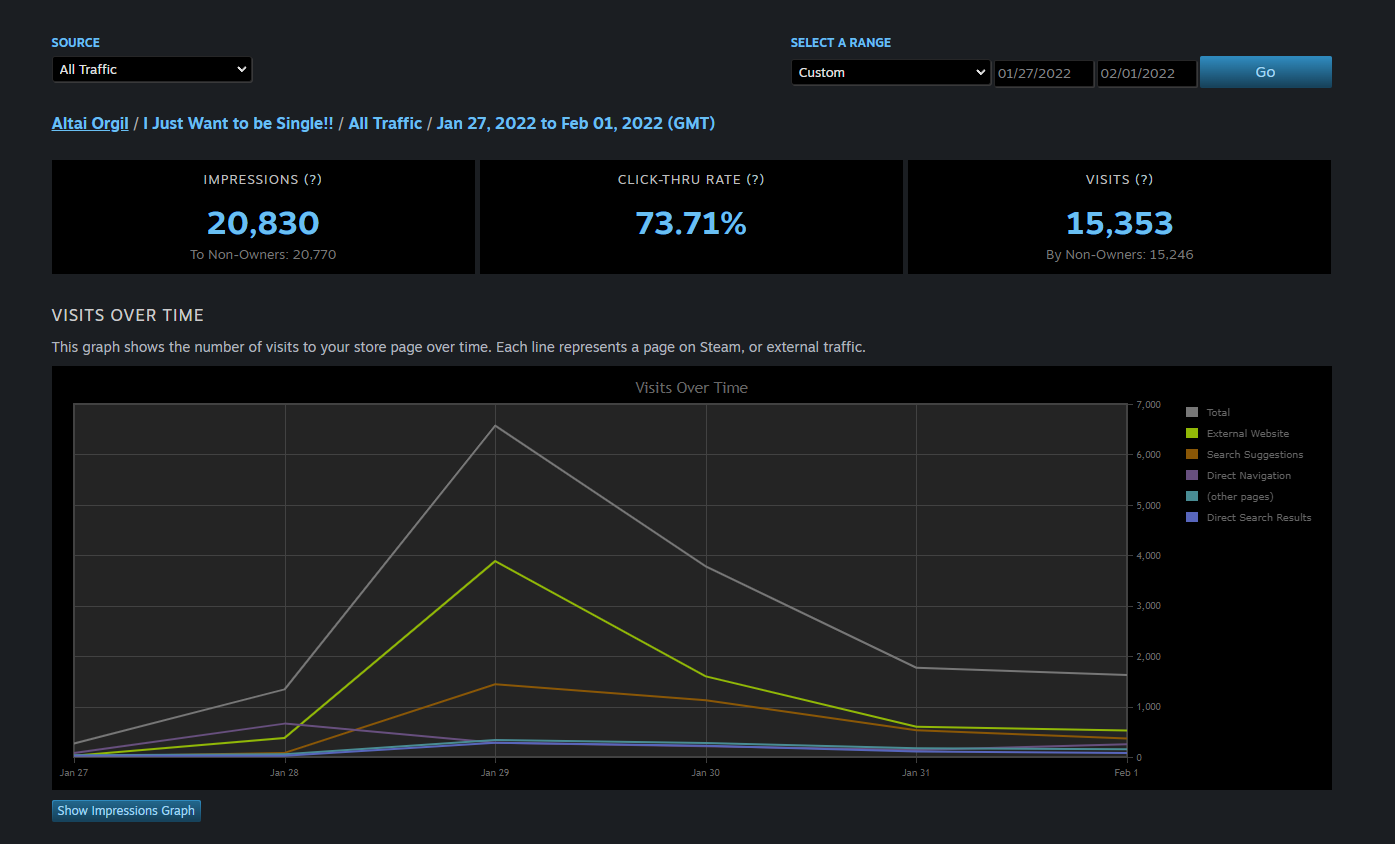Click the date range text in the breadcrumb
1395x844 pixels.
[576, 123]
